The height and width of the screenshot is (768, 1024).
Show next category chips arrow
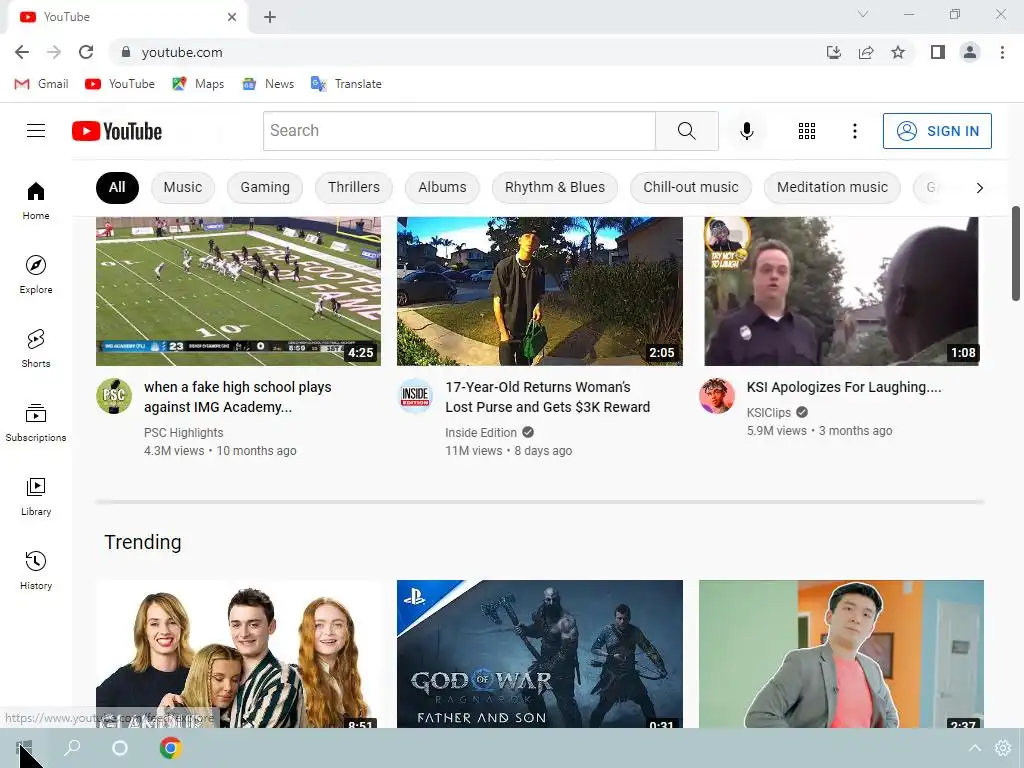(979, 188)
